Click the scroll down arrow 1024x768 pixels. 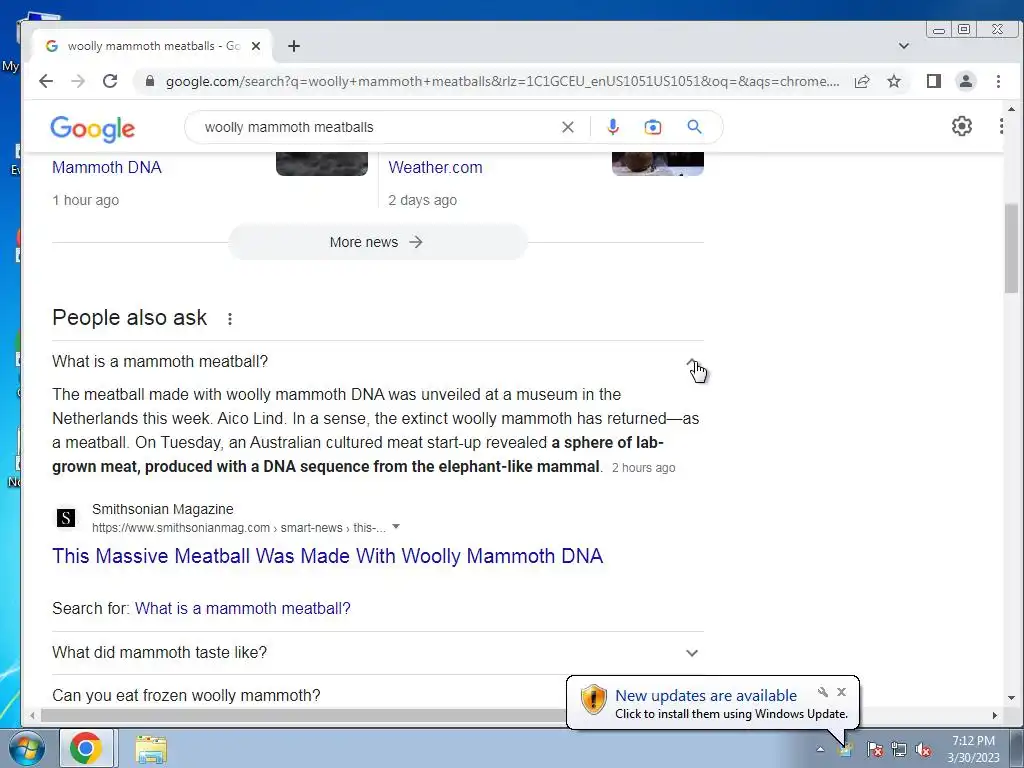click(x=1011, y=698)
